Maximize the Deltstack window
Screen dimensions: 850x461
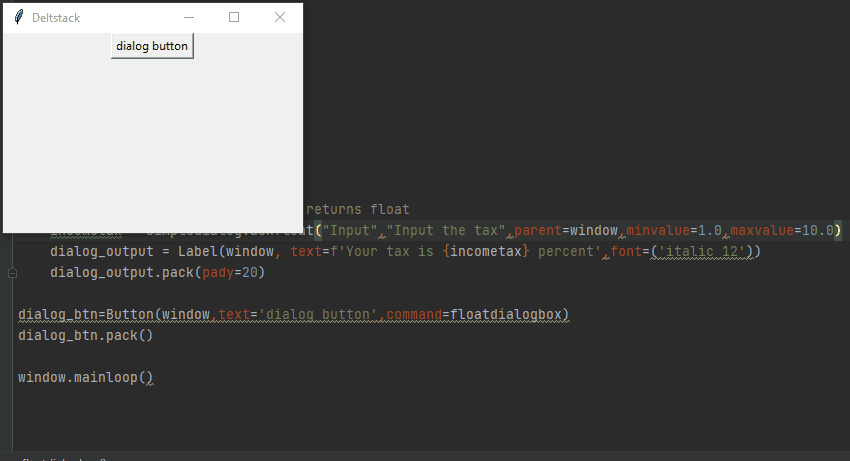coord(234,18)
